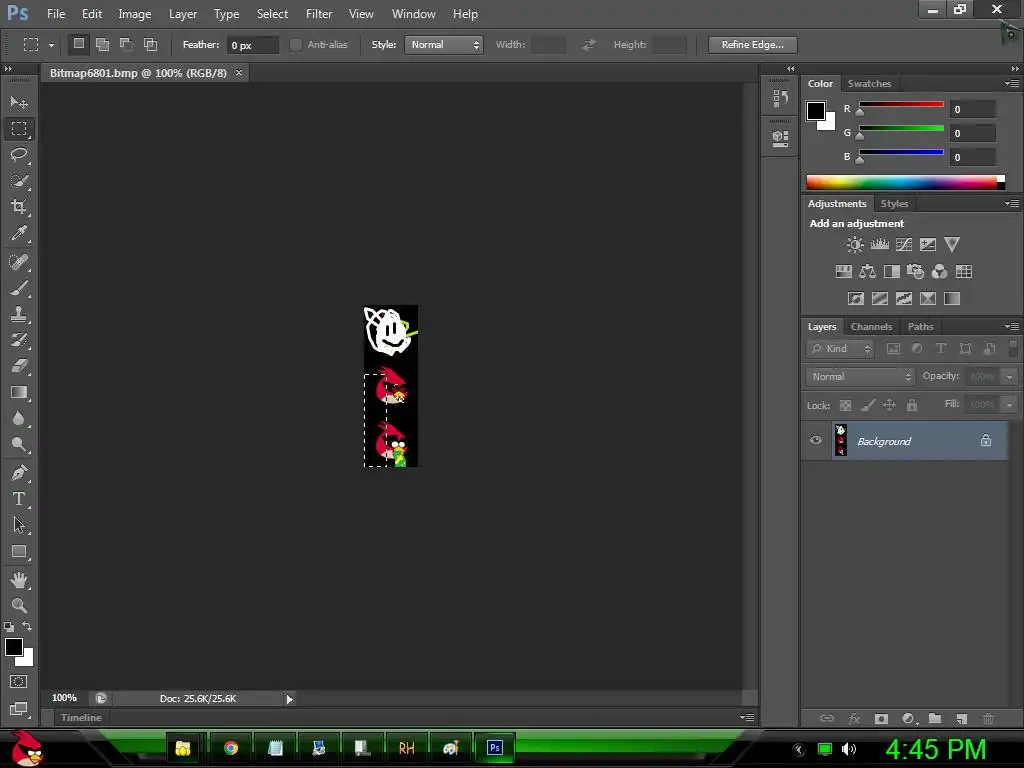Viewport: 1024px width, 768px height.
Task: Select the Spot Healing Brush tool
Action: [19, 262]
